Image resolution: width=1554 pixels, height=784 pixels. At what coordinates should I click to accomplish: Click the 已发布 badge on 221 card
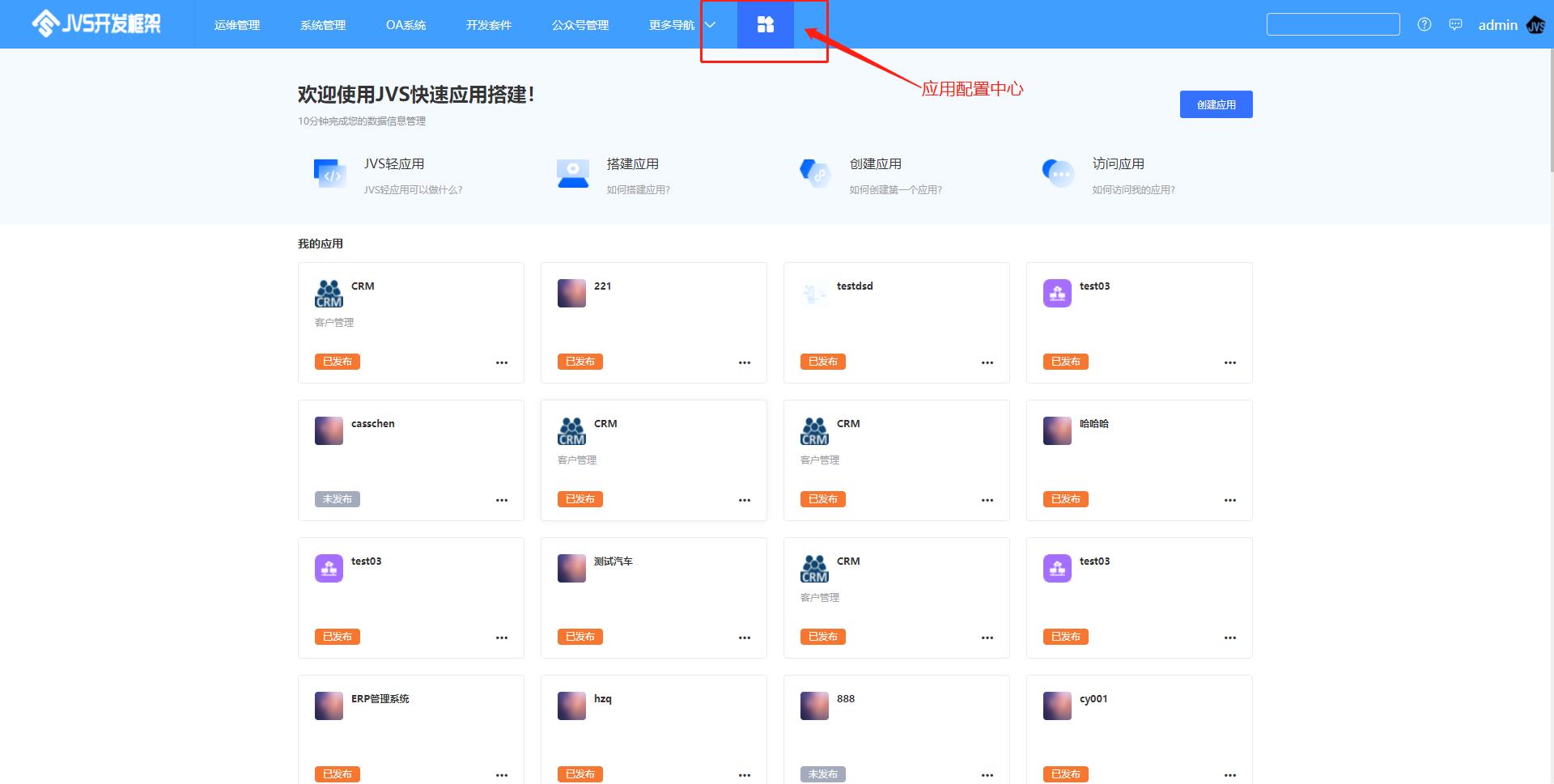[580, 362]
